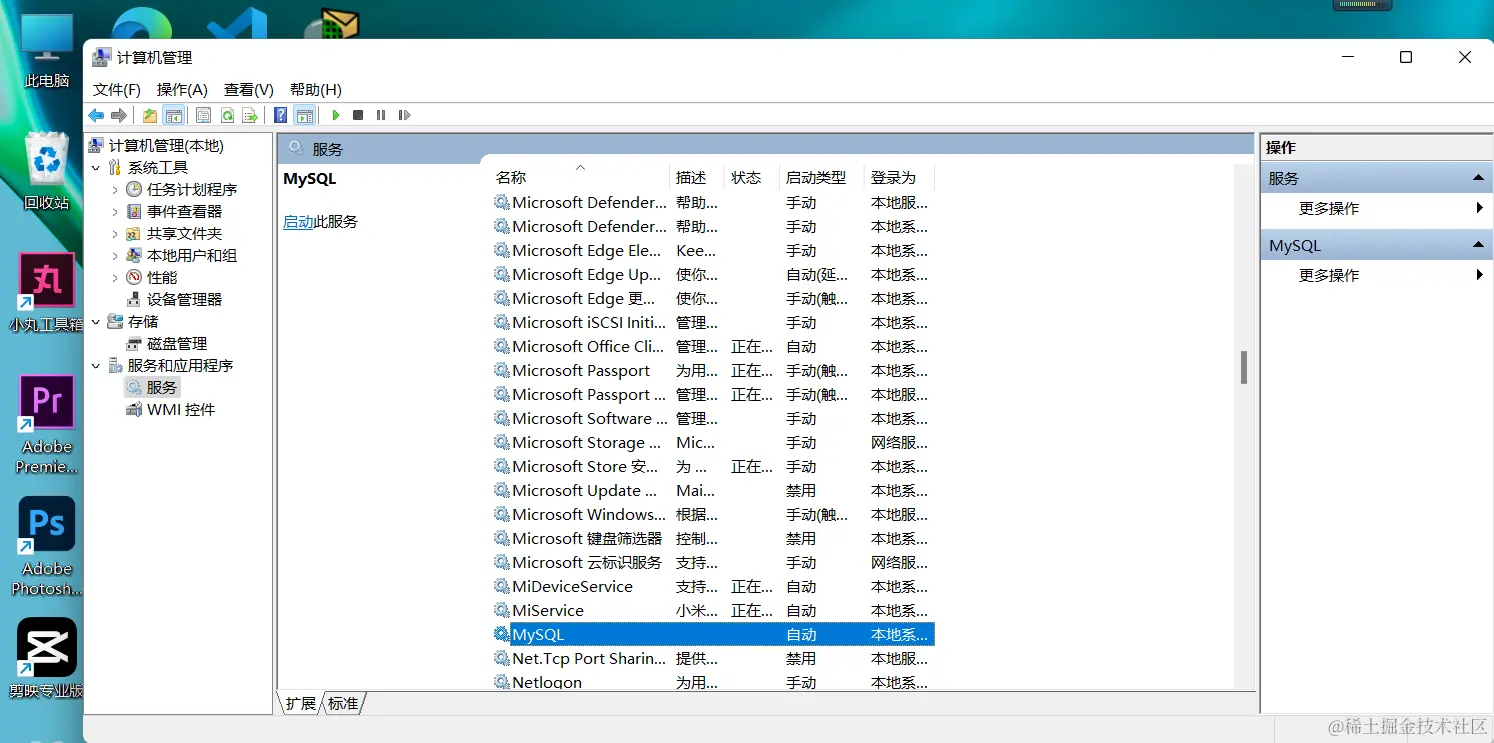Select the Microsoft iSCSI Initiator service row
Screen dimensions: 1494x743
point(713,323)
